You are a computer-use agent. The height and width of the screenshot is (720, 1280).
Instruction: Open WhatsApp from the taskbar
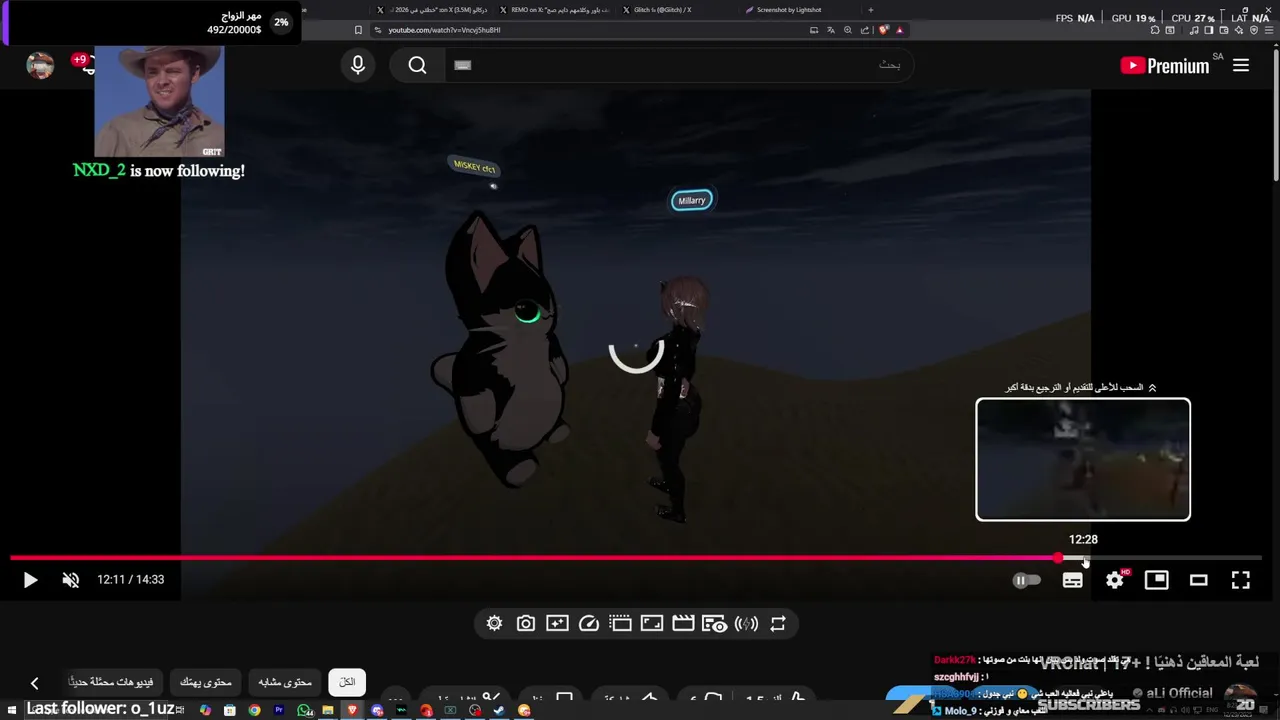(304, 710)
